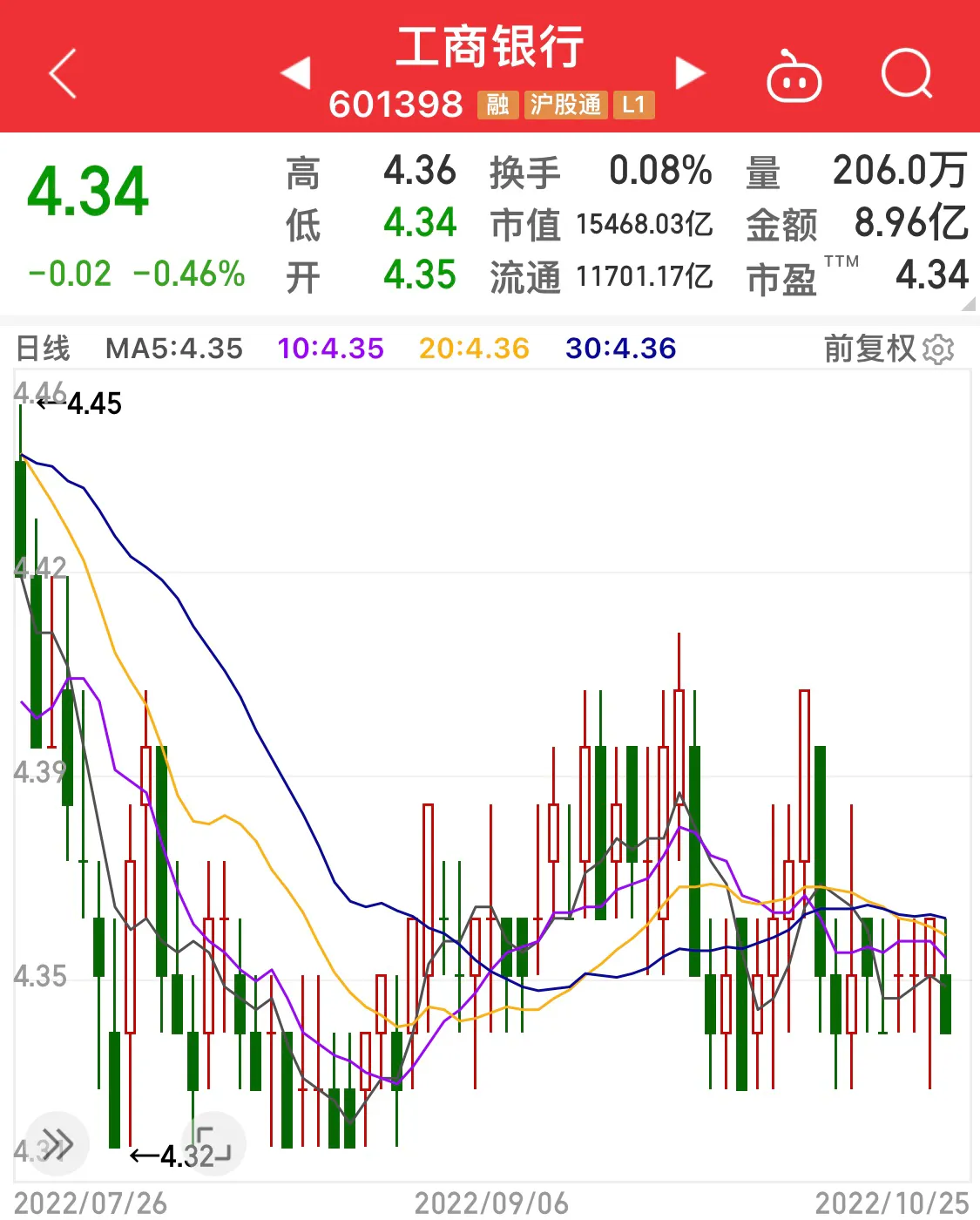
Task: Tap the open price 4.35
Action: click(420, 275)
